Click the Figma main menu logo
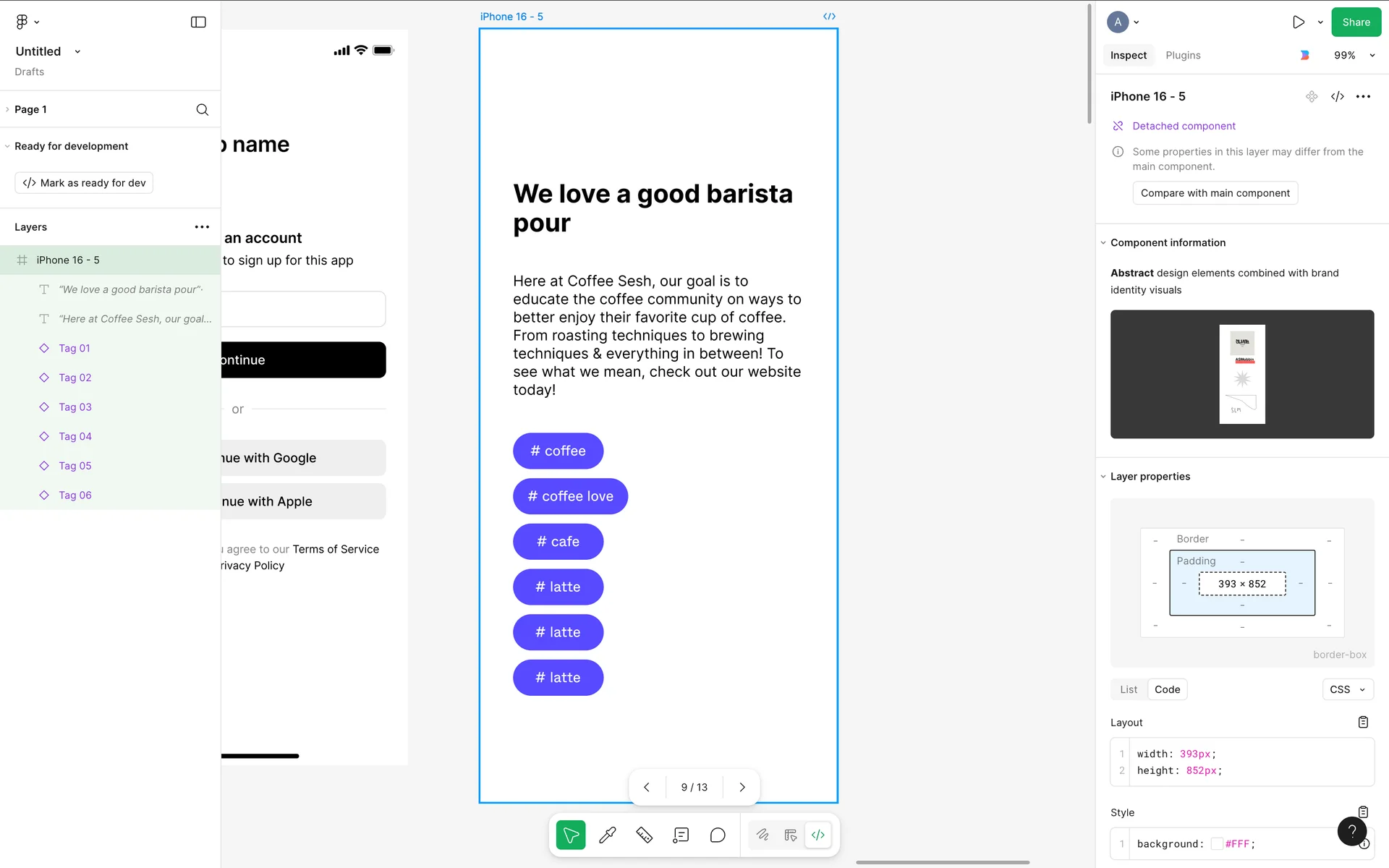 coord(22,22)
